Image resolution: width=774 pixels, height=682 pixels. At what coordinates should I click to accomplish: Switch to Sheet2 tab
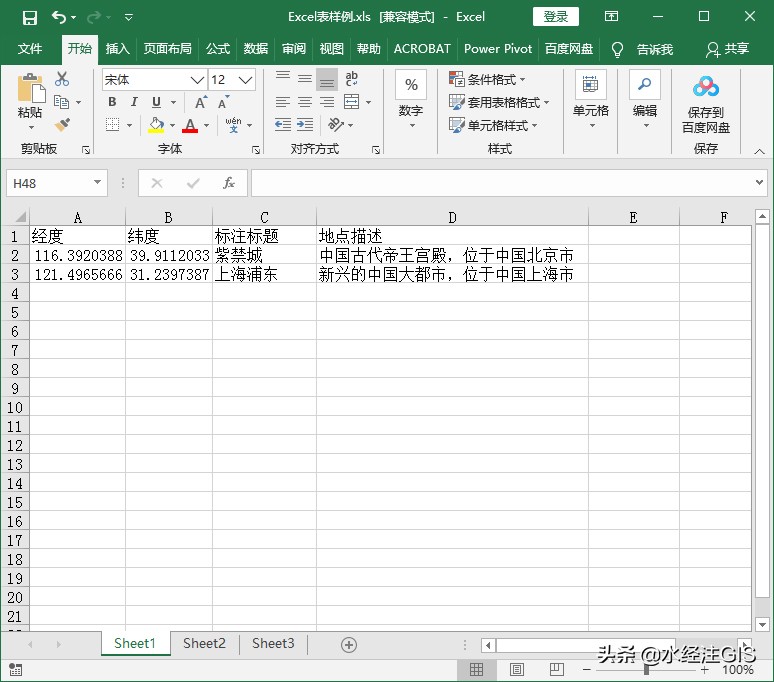(204, 644)
